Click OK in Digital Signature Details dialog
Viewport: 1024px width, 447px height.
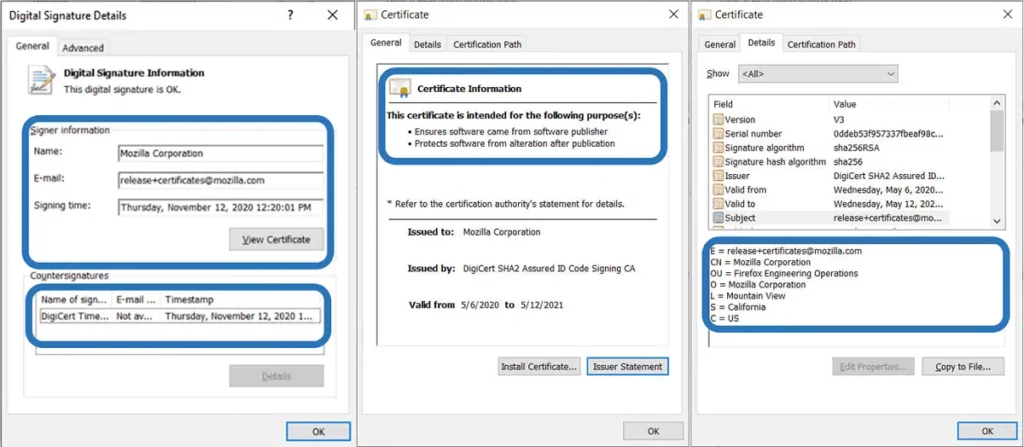[x=318, y=431]
